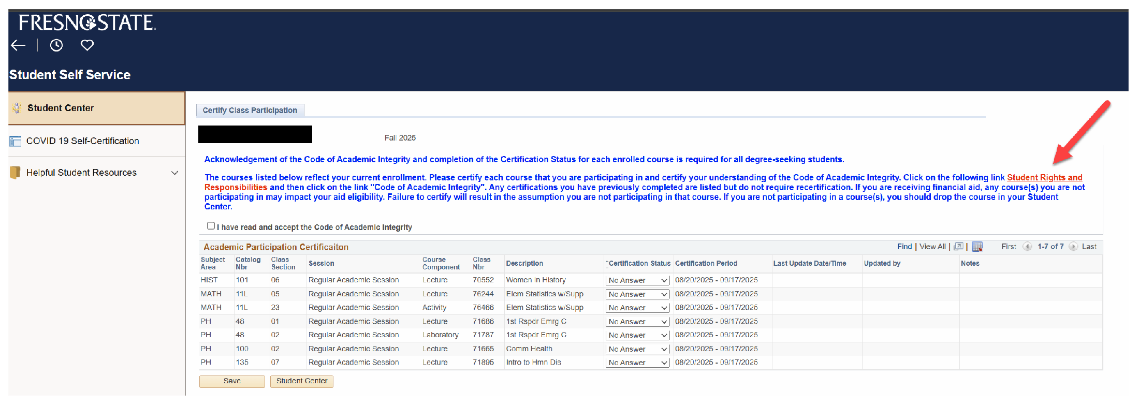Click the Find link in table header
The image size is (1138, 399).
904,247
